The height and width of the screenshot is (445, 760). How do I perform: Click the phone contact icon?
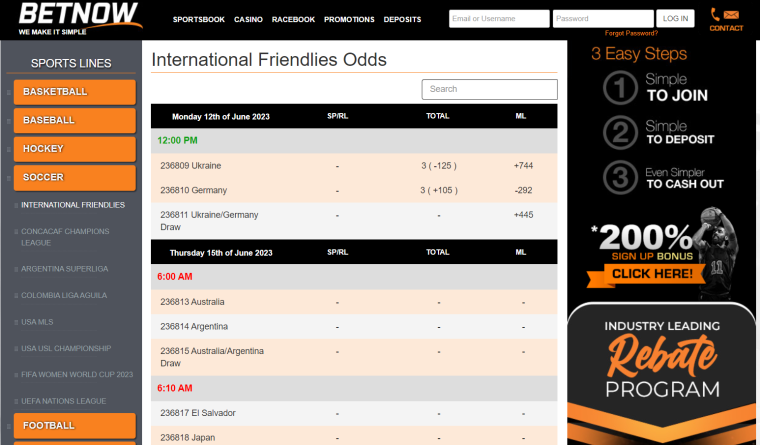[x=715, y=14]
